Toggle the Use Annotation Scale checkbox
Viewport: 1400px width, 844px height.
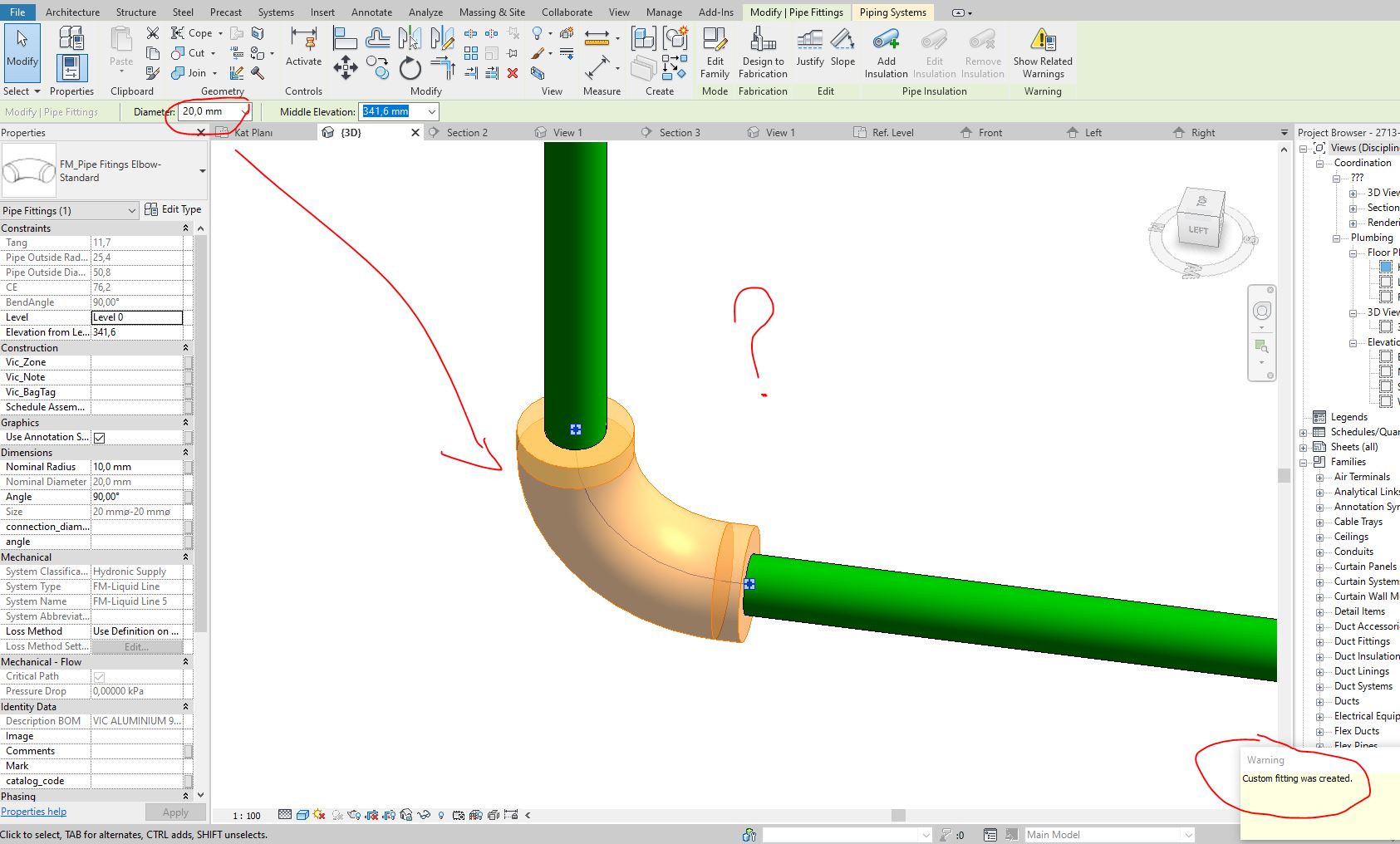(99, 437)
